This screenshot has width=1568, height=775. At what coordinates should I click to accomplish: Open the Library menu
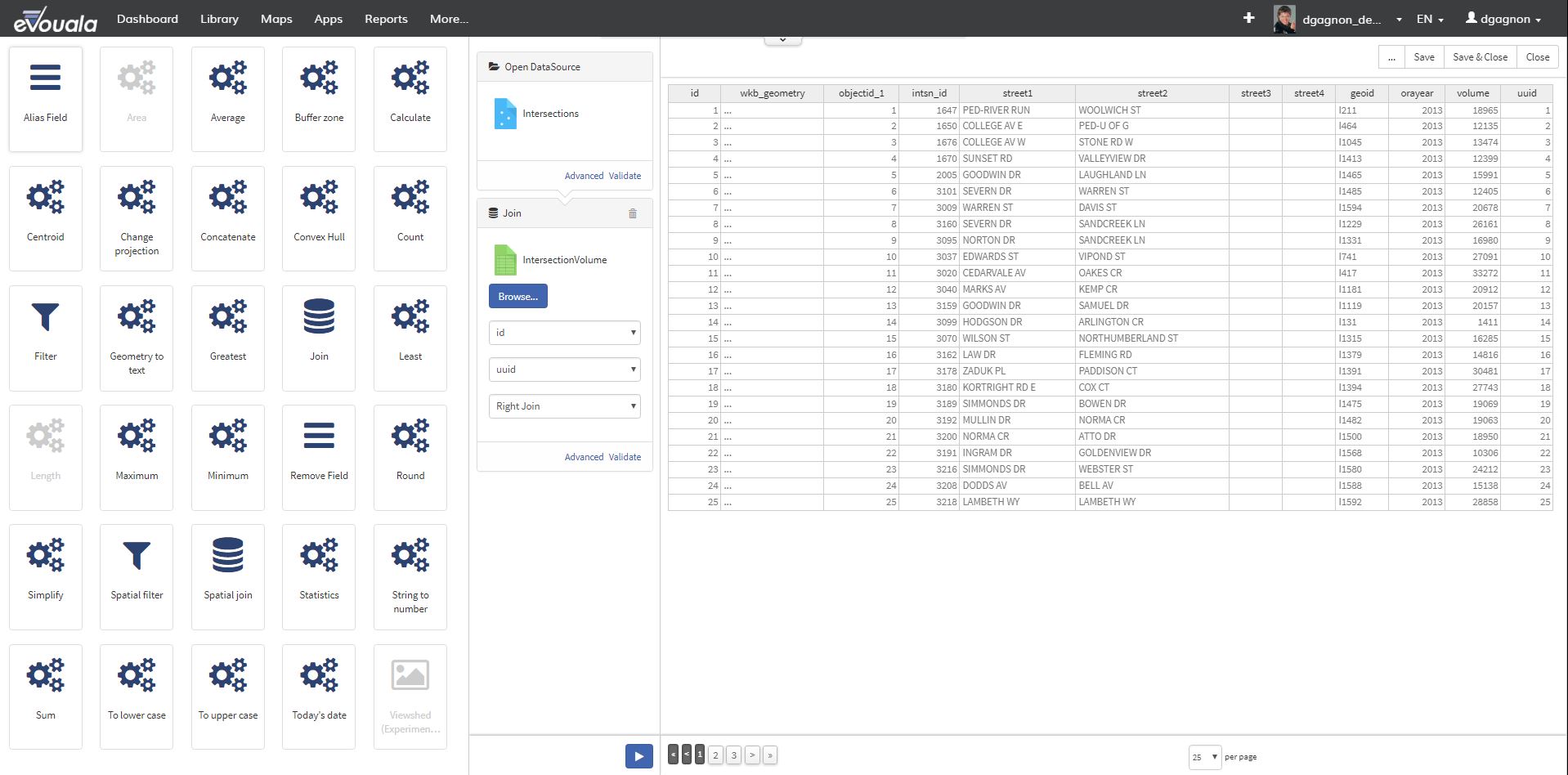219,19
